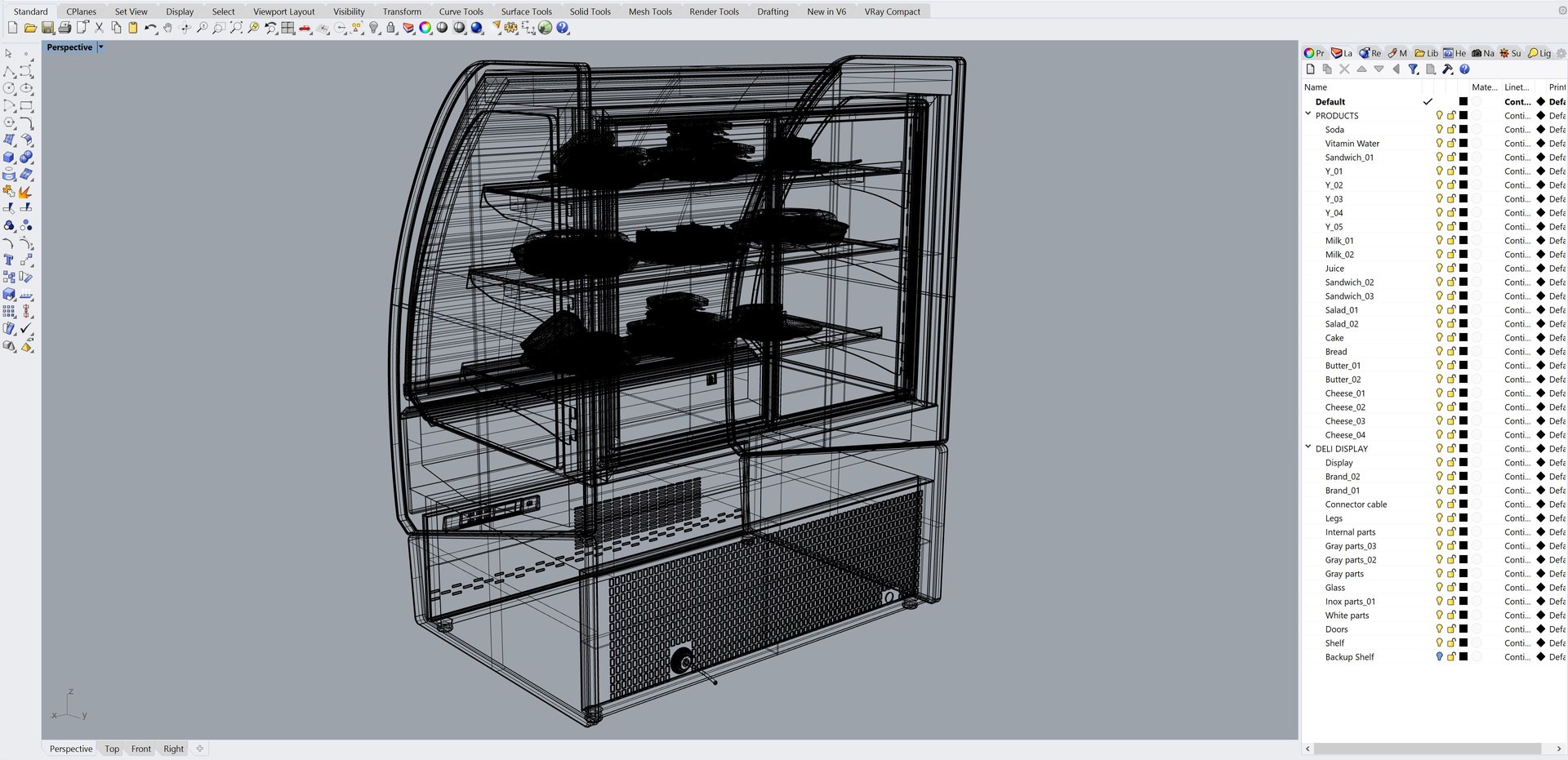Toggle visibility bulb for Vitamin Water layer
1568x760 pixels.
point(1439,143)
